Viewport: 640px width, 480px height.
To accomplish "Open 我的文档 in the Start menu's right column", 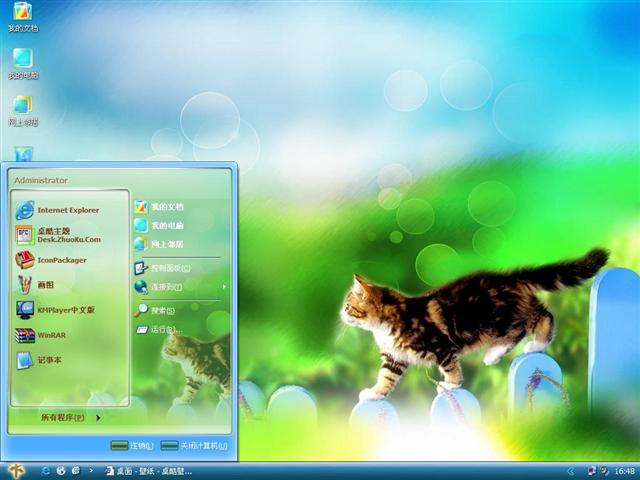I will tap(159, 207).
